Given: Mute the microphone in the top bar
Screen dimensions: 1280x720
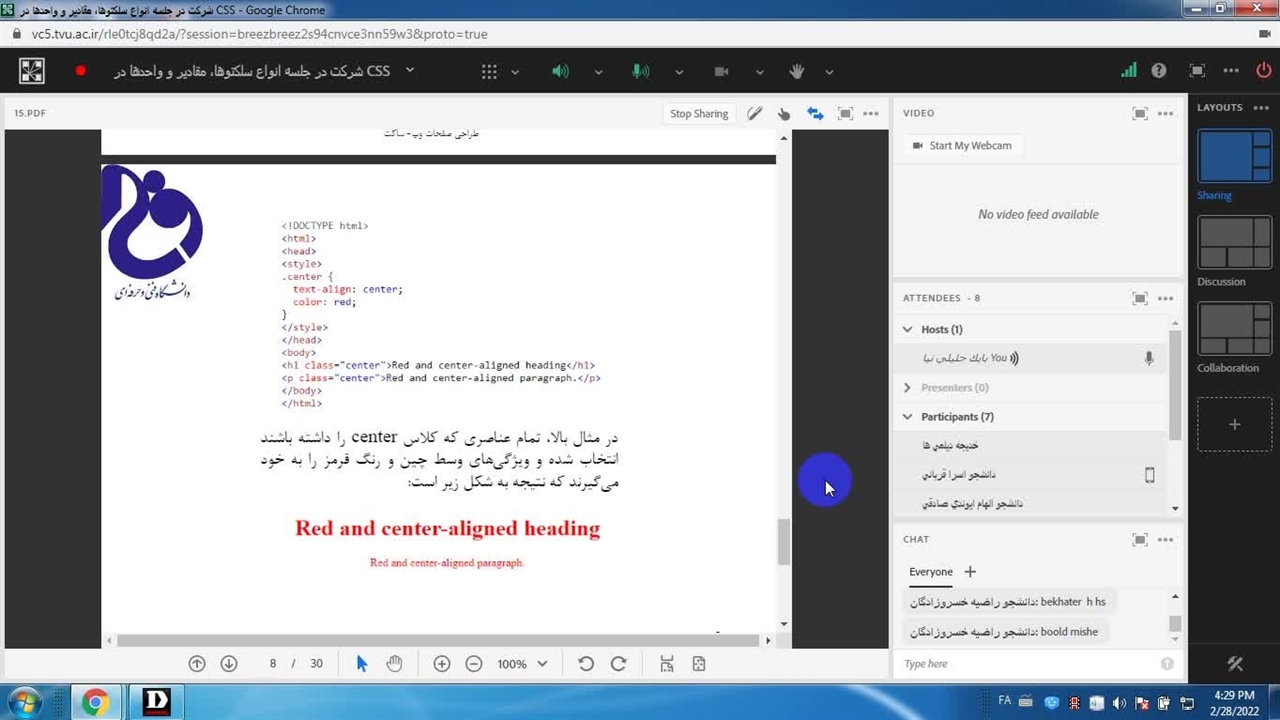Looking at the screenshot, I should click(640, 72).
